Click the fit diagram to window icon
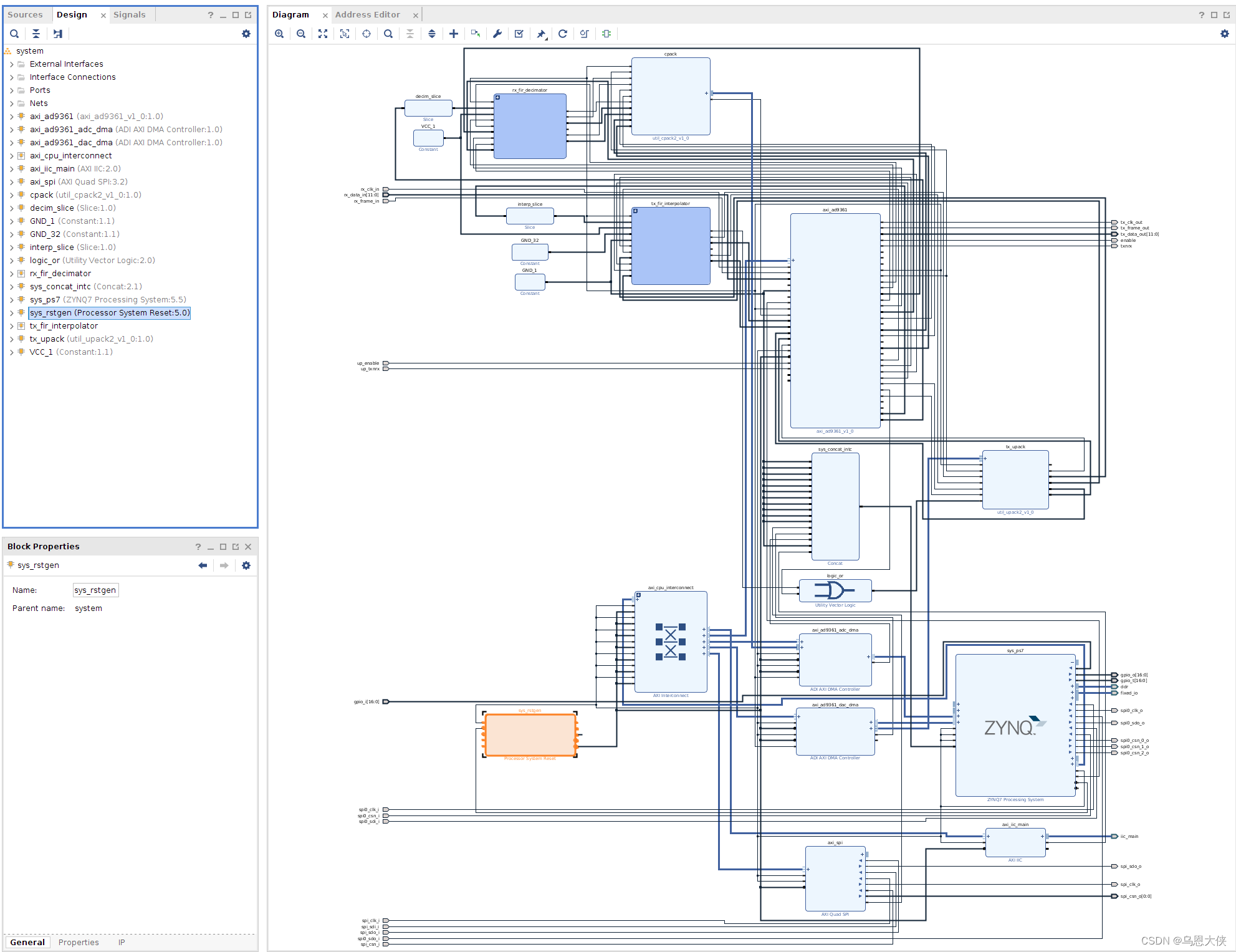 click(324, 35)
